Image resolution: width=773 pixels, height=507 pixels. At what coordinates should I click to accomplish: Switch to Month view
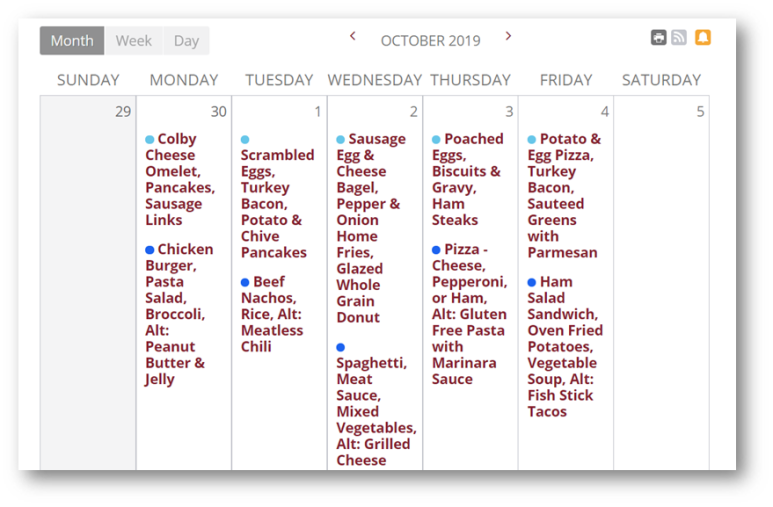pos(72,40)
